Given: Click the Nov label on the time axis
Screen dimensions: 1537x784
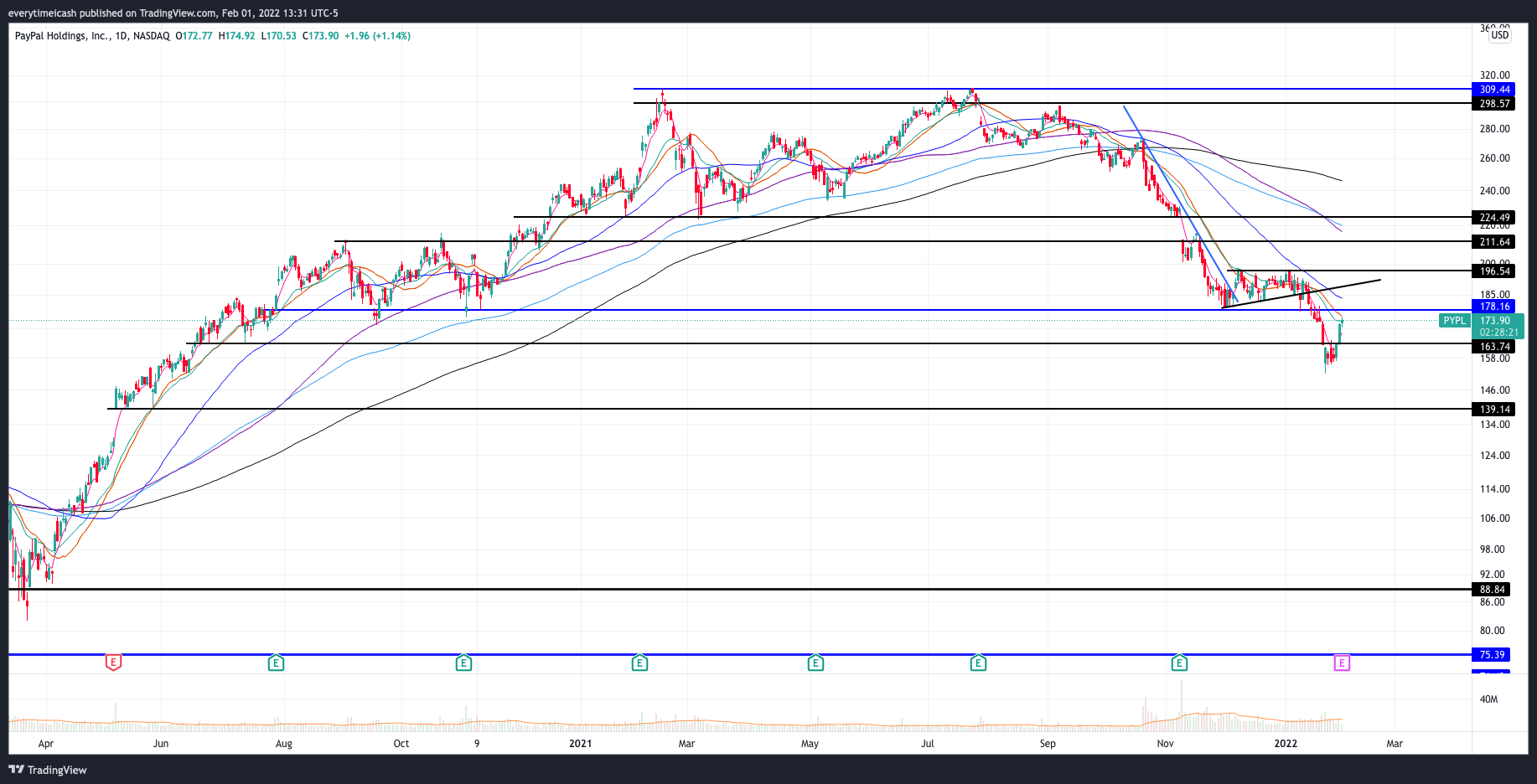Looking at the screenshot, I should pyautogui.click(x=1165, y=744).
